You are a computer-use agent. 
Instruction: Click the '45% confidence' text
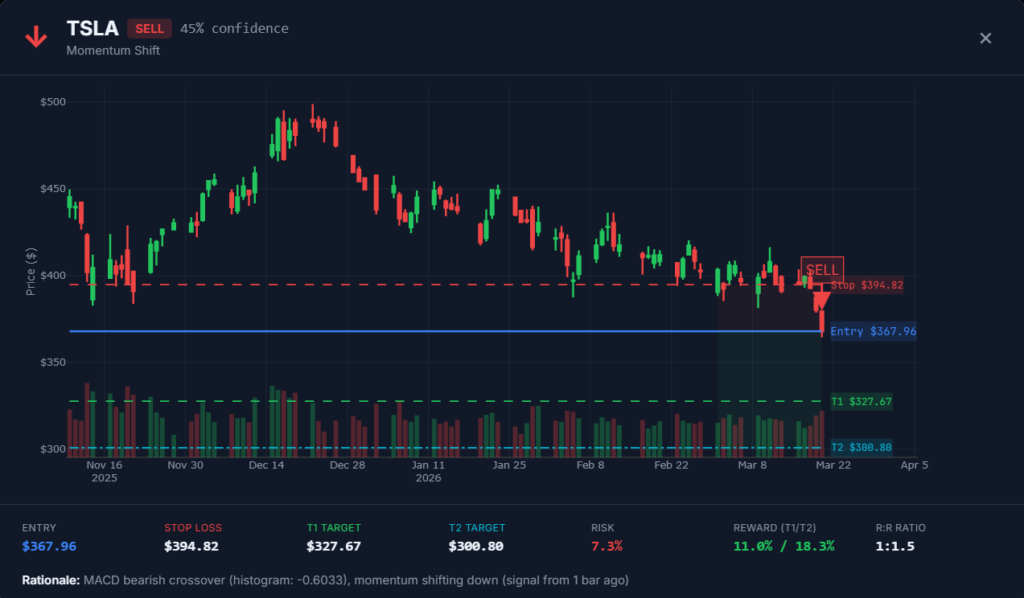tap(234, 29)
